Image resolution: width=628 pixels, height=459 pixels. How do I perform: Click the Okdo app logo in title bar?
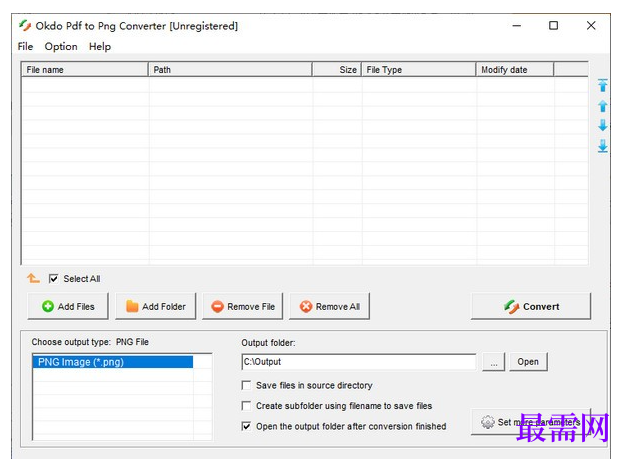(25, 26)
